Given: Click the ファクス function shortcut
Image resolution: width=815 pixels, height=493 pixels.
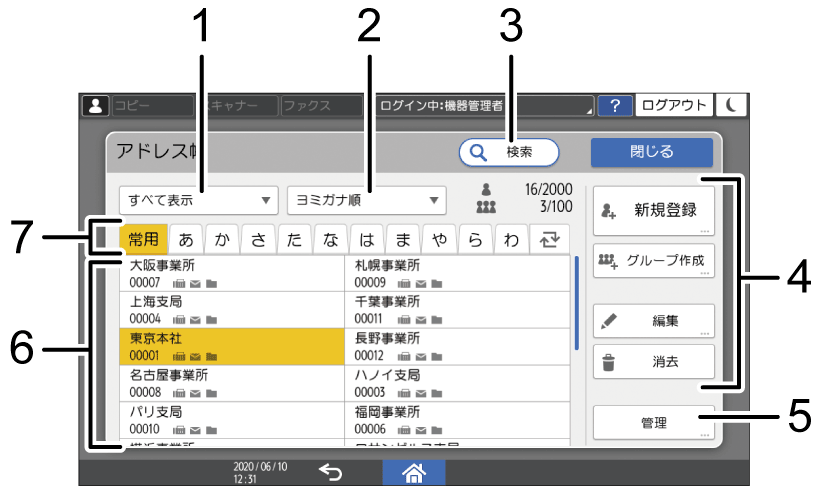Looking at the screenshot, I should pyautogui.click(x=322, y=106).
